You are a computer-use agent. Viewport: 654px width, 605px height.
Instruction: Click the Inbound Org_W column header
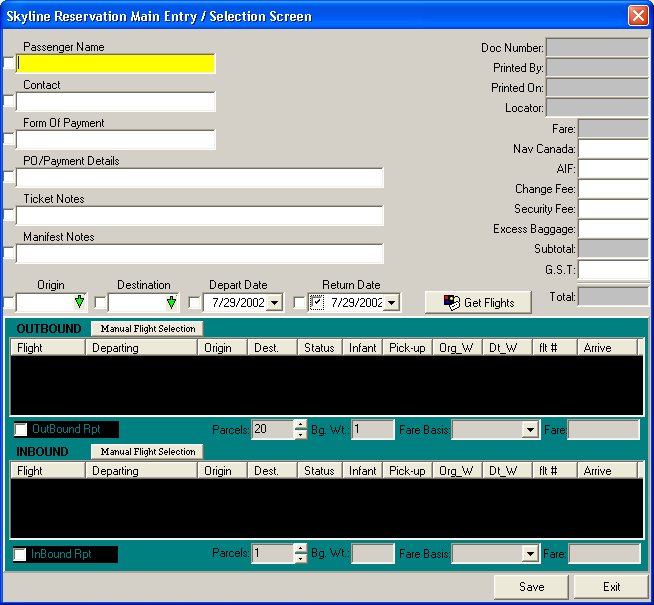coord(457,470)
